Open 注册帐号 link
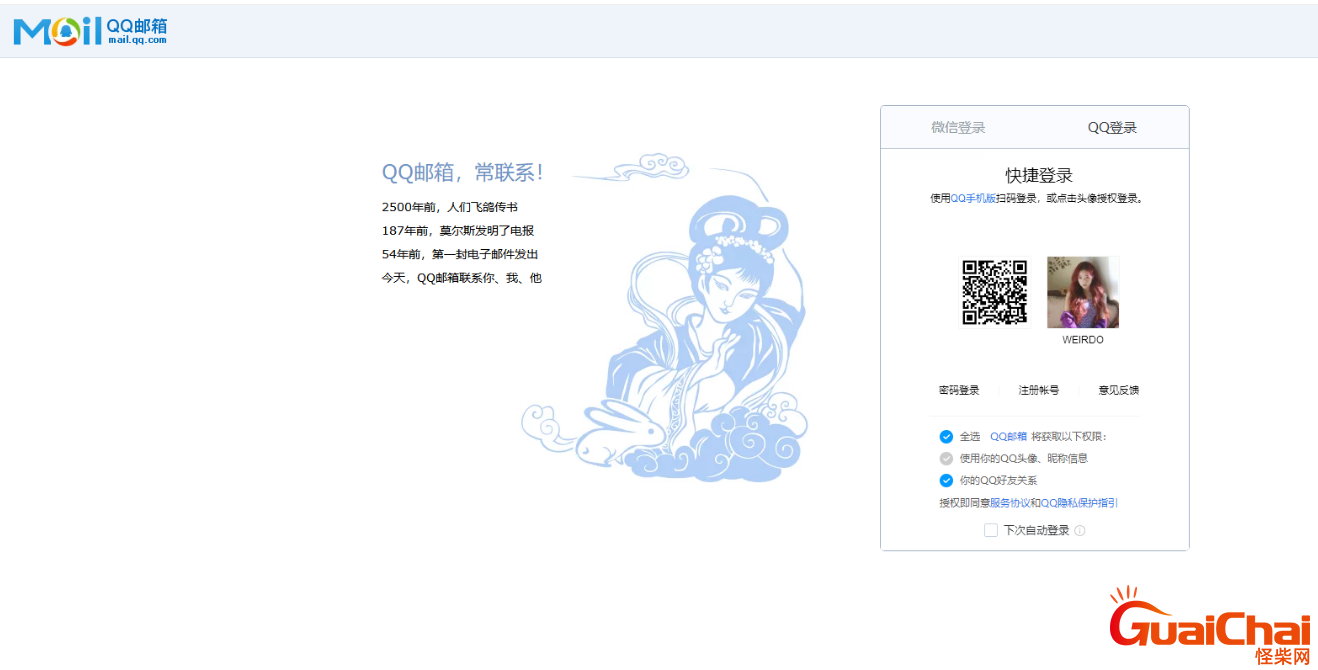Image resolution: width=1318 pixels, height=670 pixels. pyautogui.click(x=1038, y=390)
